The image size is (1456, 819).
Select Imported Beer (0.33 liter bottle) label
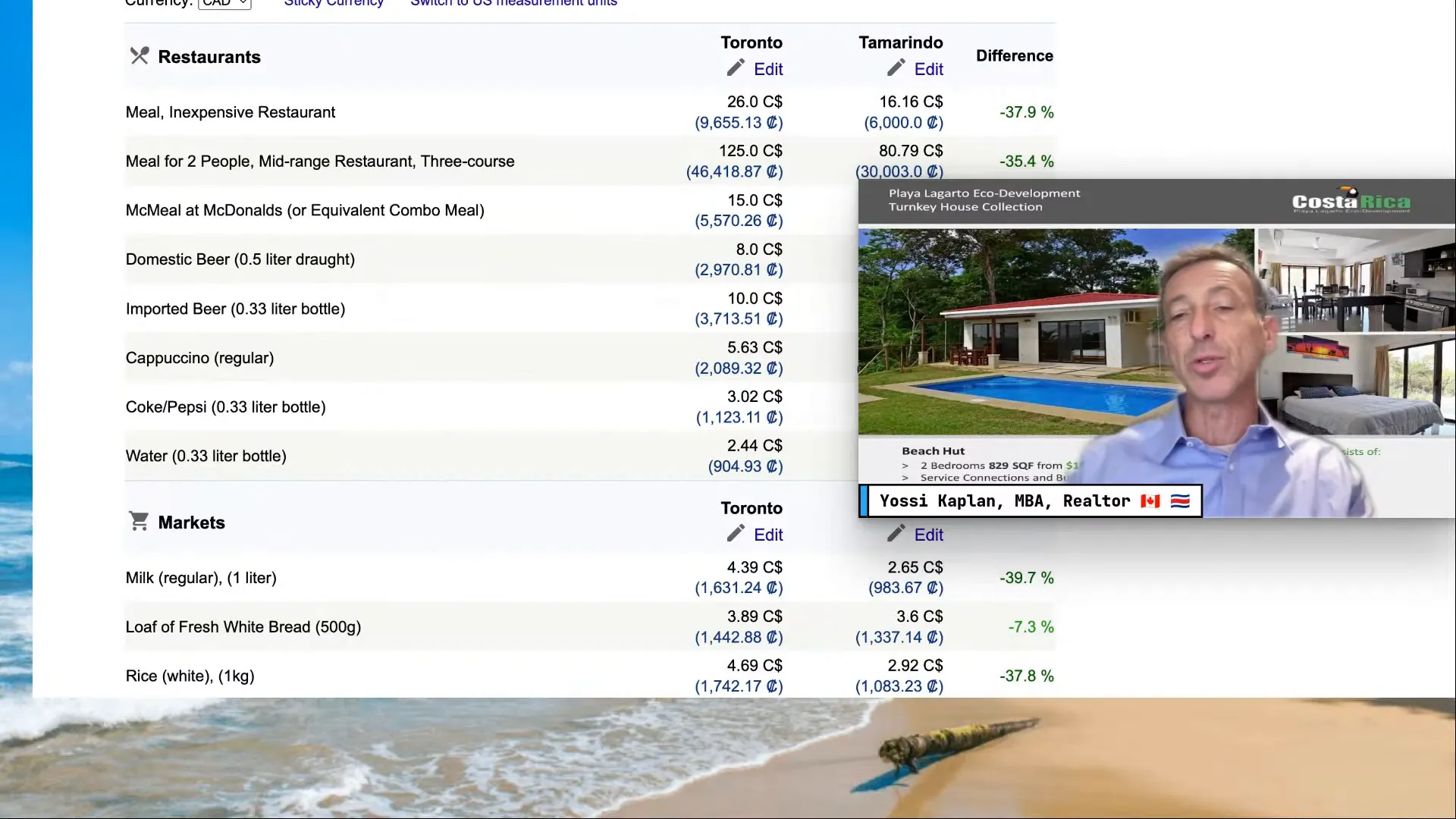[x=235, y=309]
